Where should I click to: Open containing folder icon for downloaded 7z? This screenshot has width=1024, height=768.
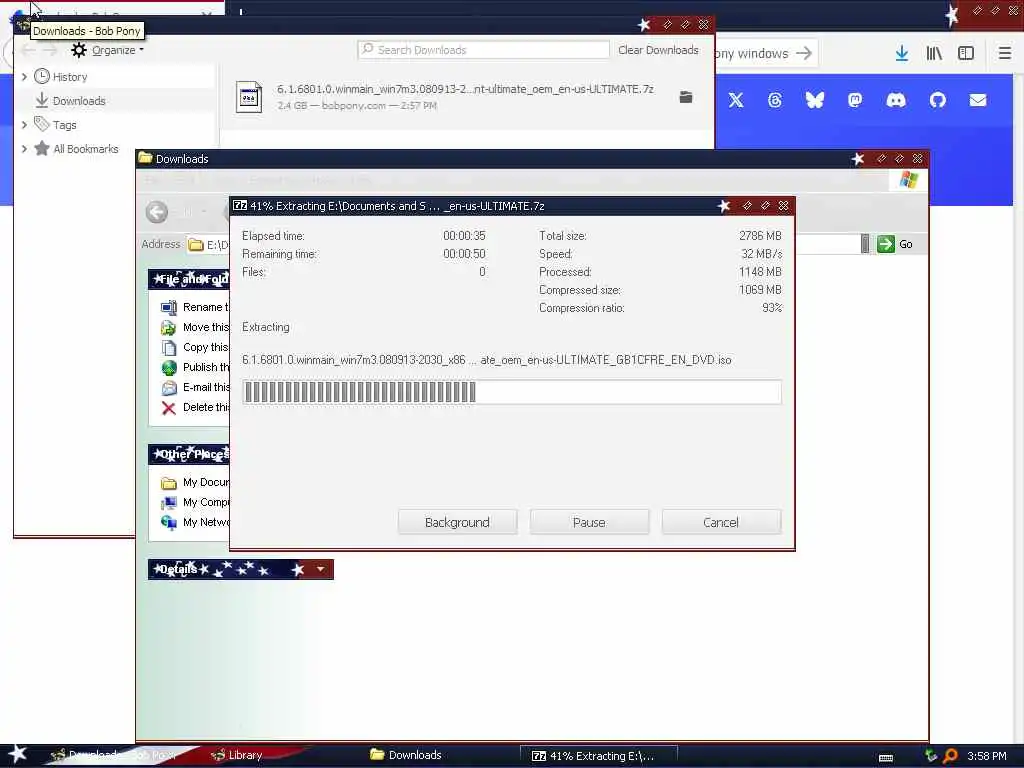point(686,97)
